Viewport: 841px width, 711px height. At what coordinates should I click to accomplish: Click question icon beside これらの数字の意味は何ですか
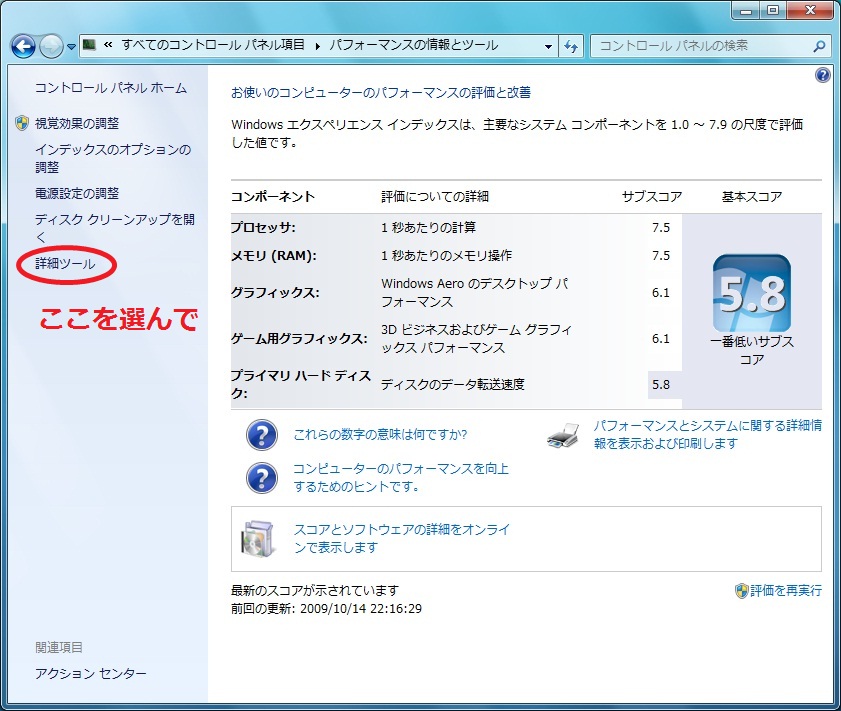[x=261, y=435]
